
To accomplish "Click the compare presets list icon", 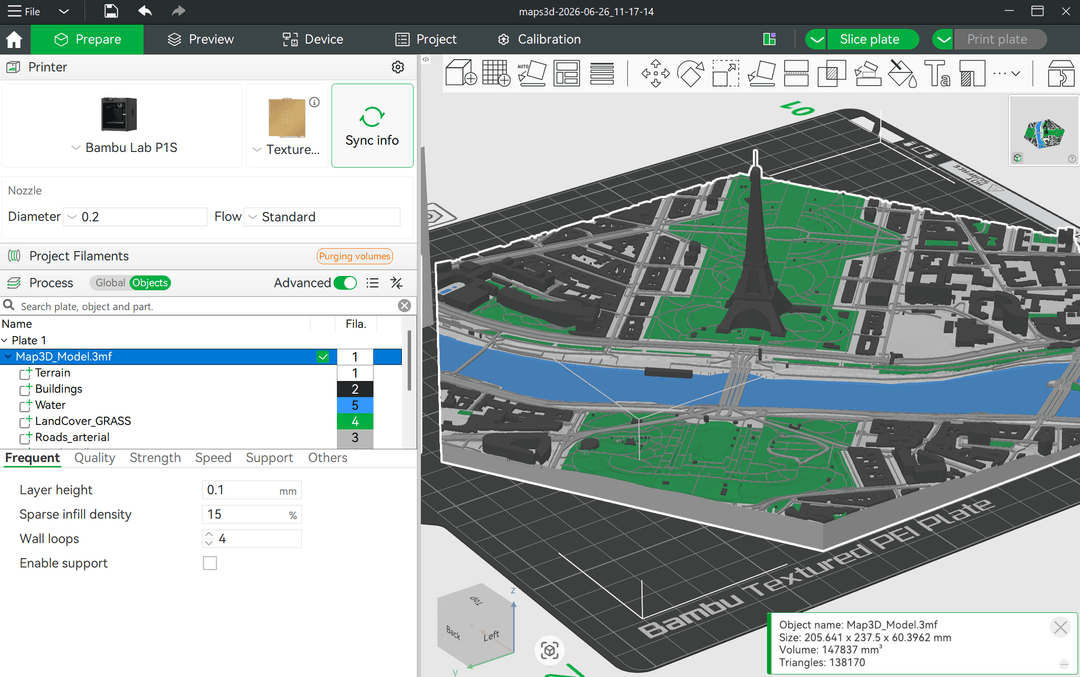I will (x=373, y=282).
